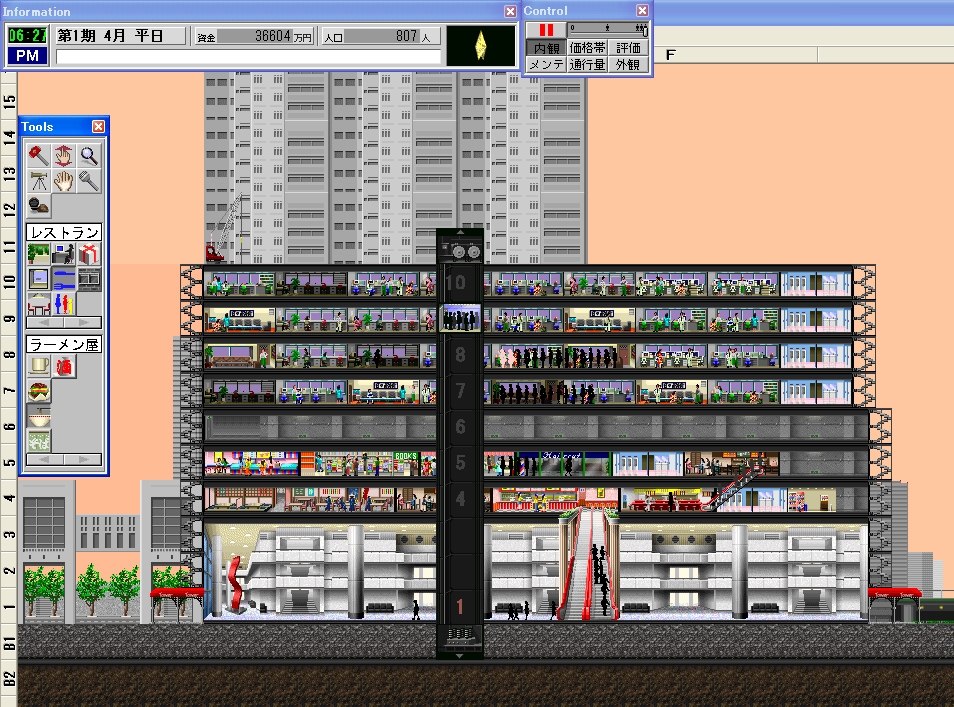
Task: Select the open hand grab tool
Action: 63,181
